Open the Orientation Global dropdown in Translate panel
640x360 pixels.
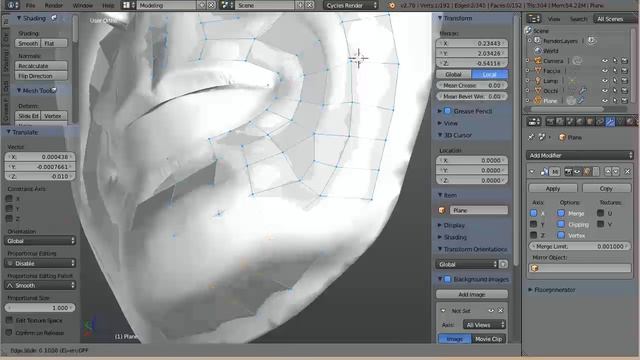pos(40,241)
